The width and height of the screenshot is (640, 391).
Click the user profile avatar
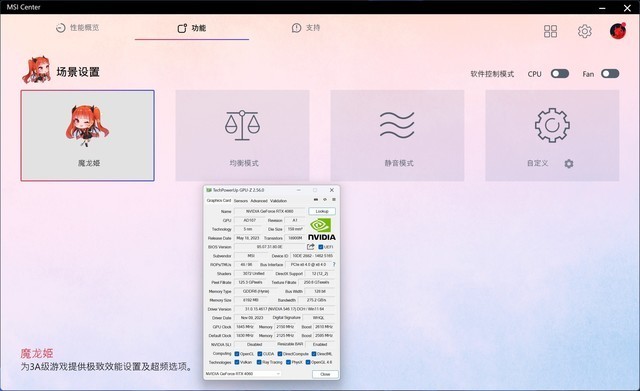[x=618, y=31]
